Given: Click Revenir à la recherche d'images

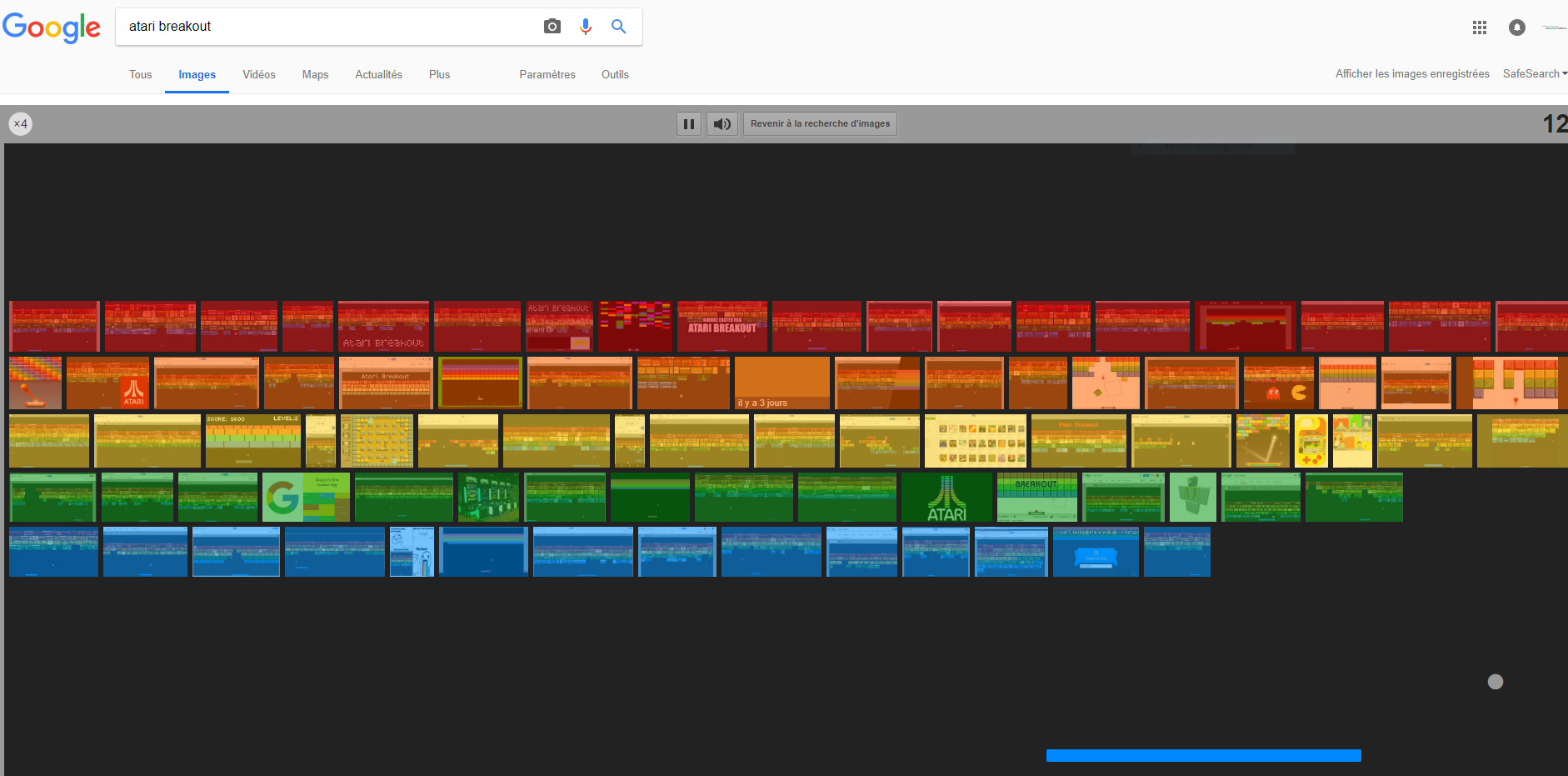Looking at the screenshot, I should point(820,124).
